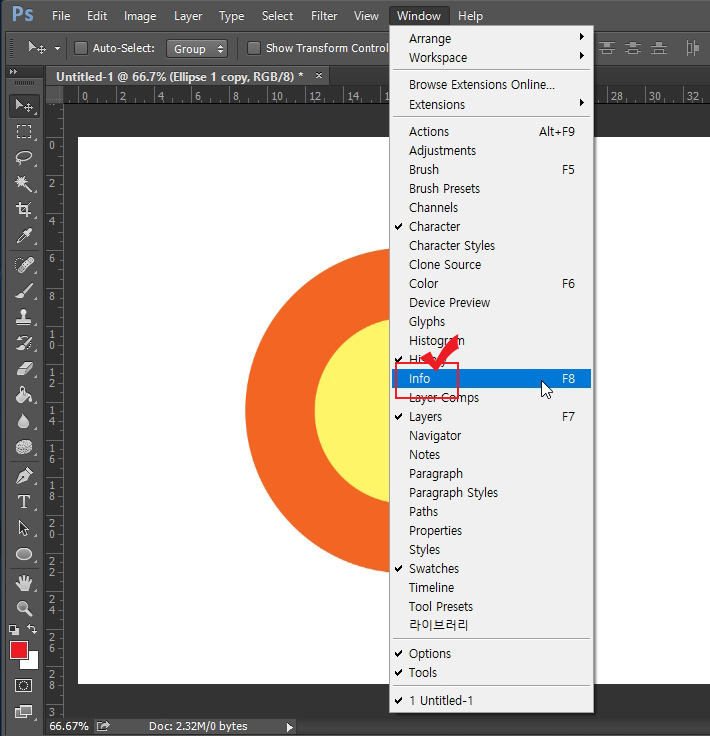Viewport: 710px width, 736px height.
Task: Click the white background color swatch
Action: 32,662
